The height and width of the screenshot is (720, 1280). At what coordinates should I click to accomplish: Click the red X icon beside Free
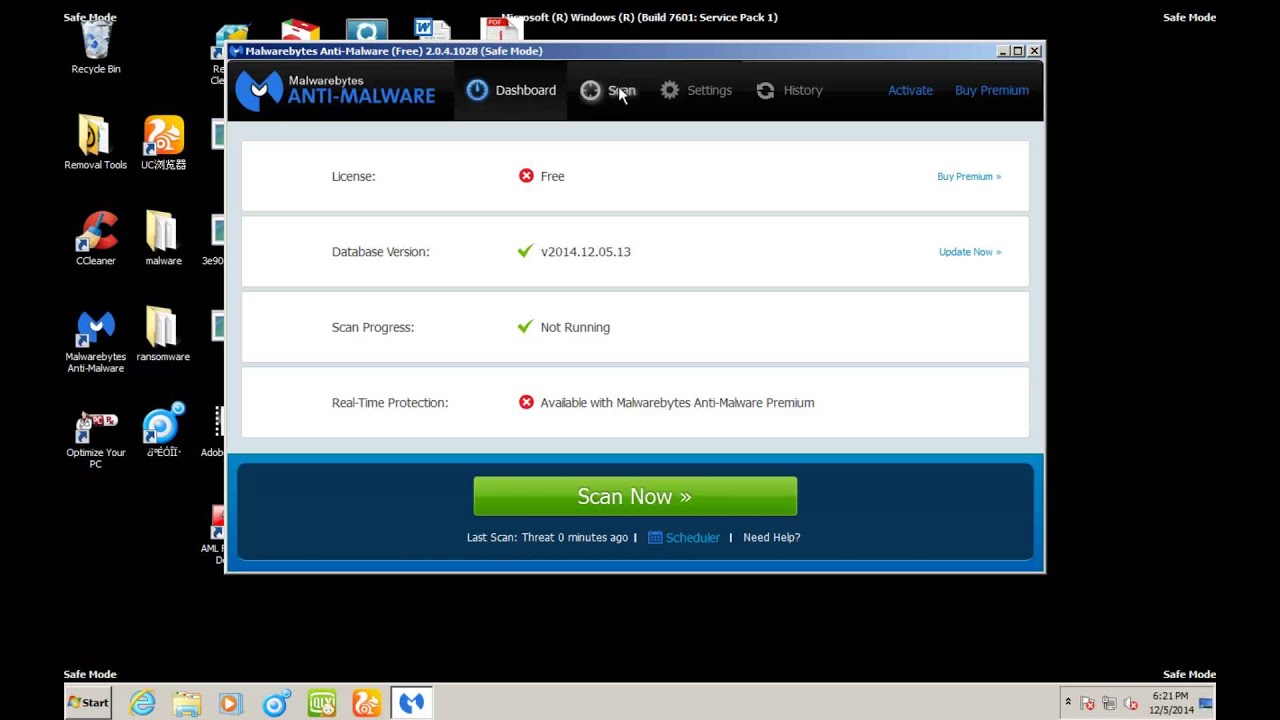(x=526, y=176)
